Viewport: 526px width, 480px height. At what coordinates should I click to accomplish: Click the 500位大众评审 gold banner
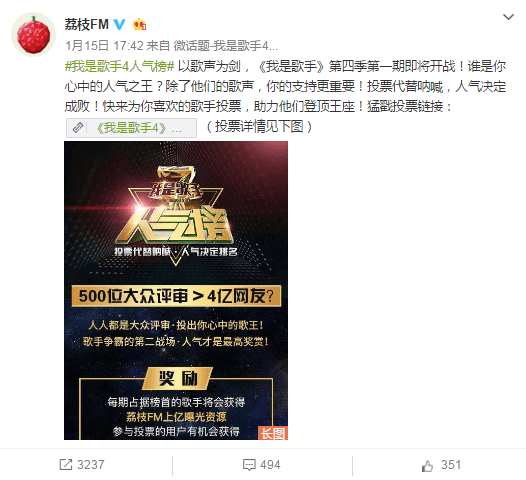click(176, 296)
